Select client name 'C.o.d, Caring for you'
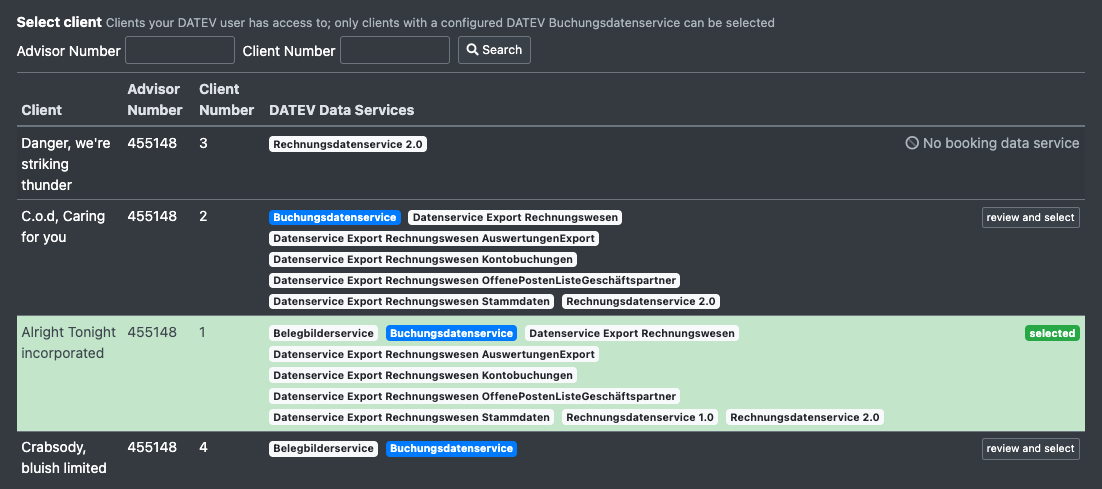This screenshot has height=489, width=1102. (63, 227)
